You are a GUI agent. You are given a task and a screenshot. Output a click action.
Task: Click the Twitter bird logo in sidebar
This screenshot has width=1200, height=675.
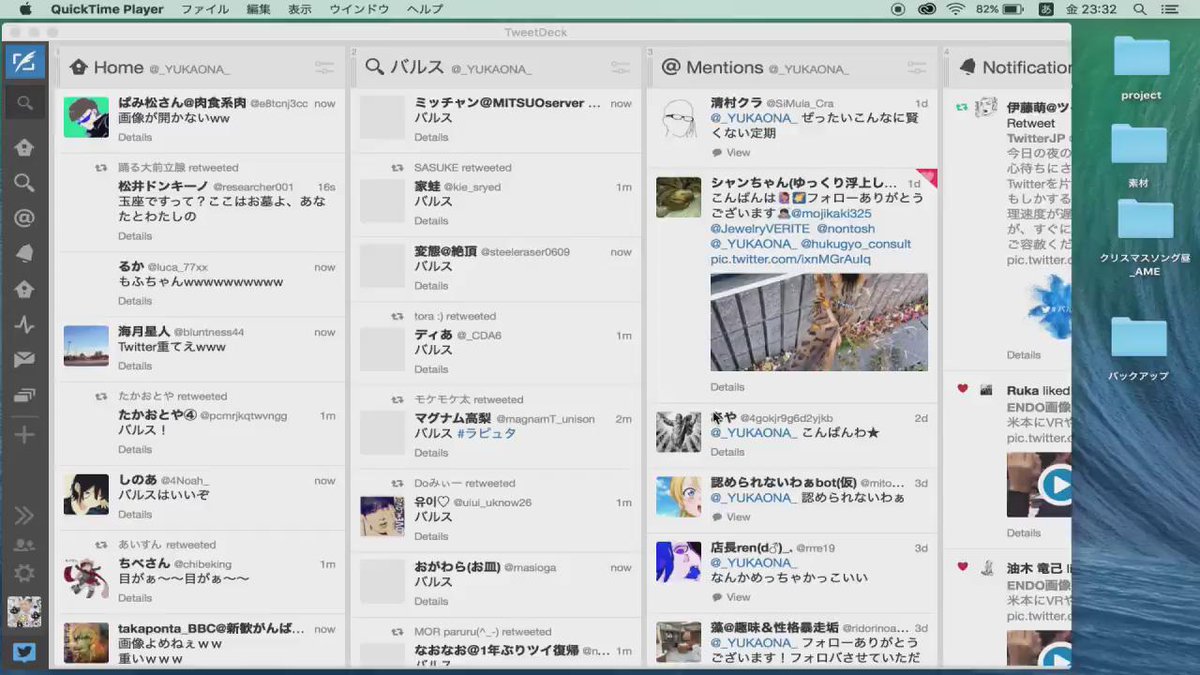pos(24,652)
